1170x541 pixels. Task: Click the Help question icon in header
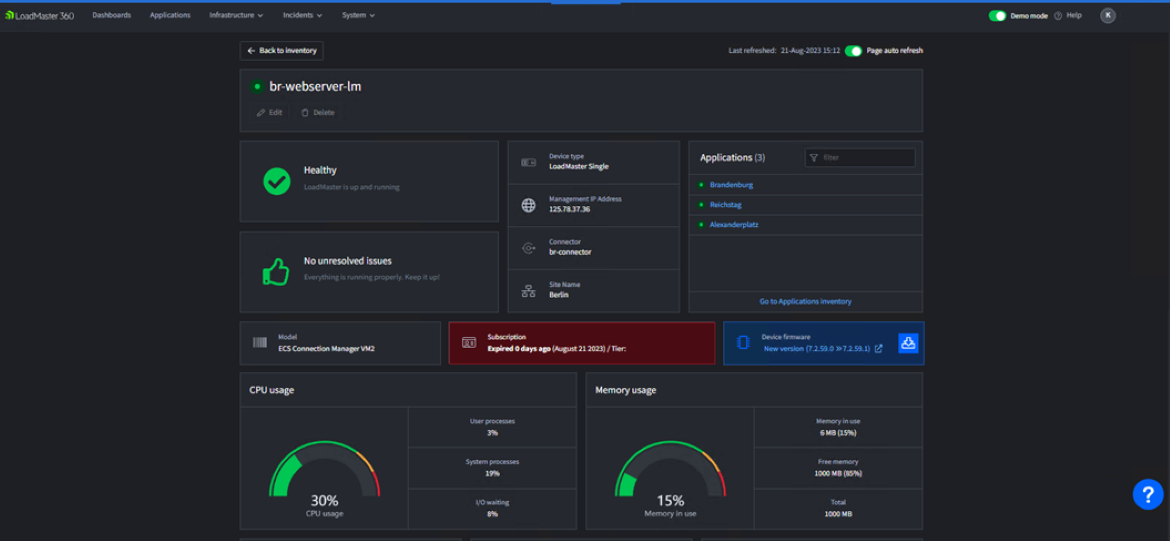pos(1058,16)
